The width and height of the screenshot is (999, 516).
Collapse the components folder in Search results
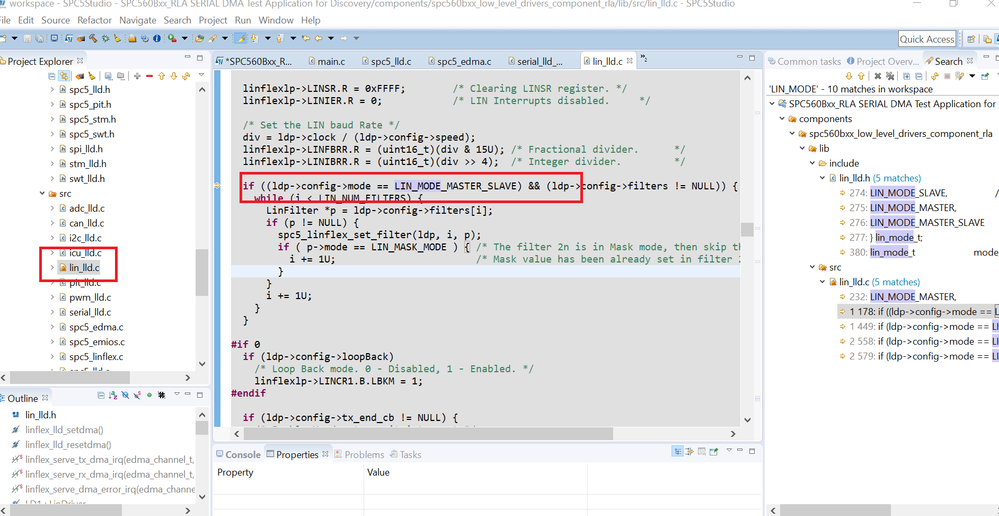pyautogui.click(x=782, y=118)
